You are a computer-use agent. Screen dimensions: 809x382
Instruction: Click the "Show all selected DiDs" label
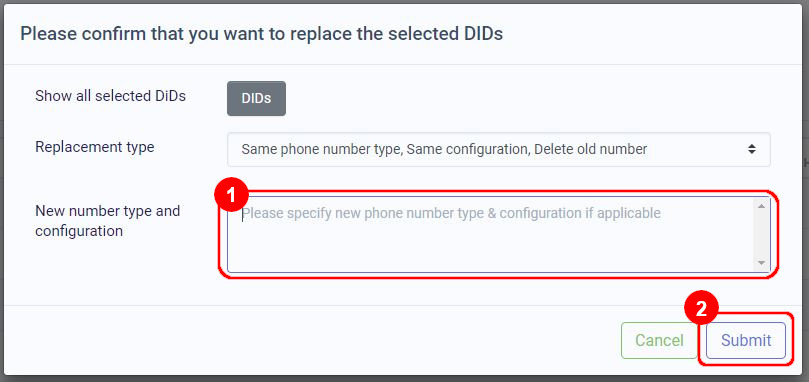tap(110, 96)
